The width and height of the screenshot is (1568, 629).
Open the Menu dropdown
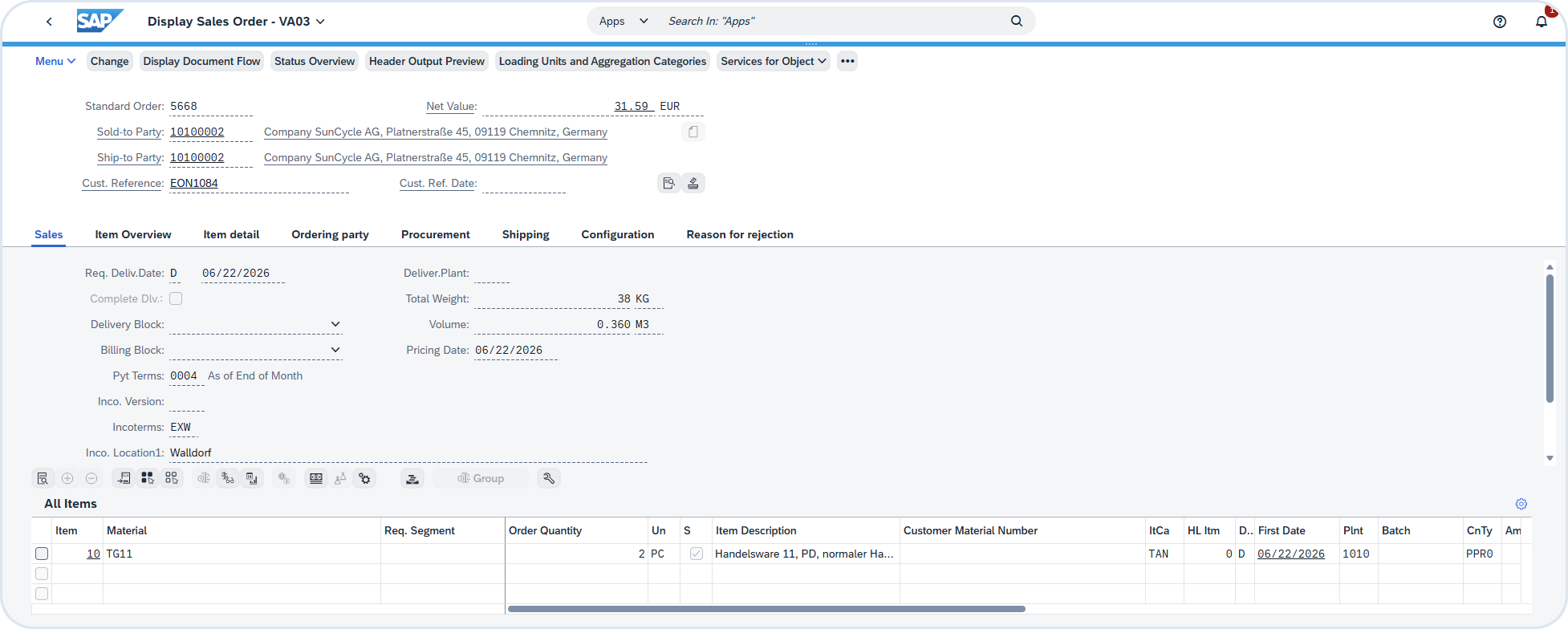click(x=55, y=61)
